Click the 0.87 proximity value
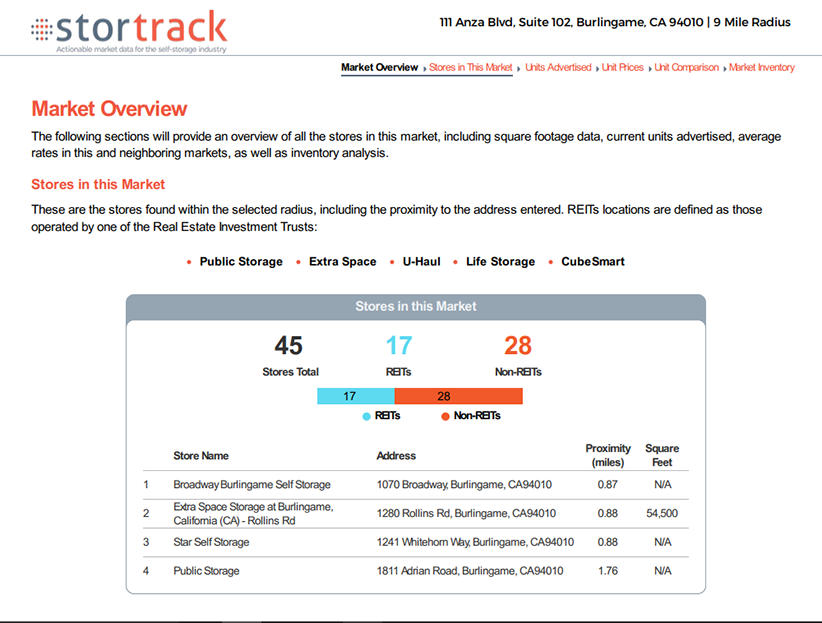Image resolution: width=822 pixels, height=623 pixels. pos(608,485)
